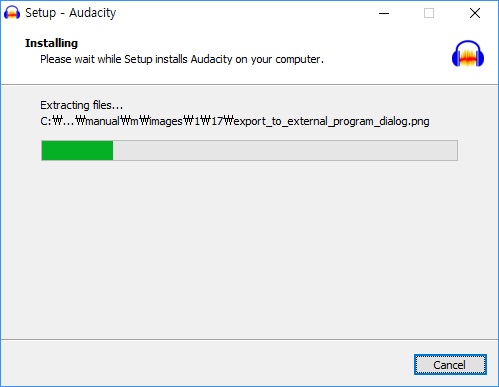Cancel the Audacity installation
499x387 pixels.
450,365
